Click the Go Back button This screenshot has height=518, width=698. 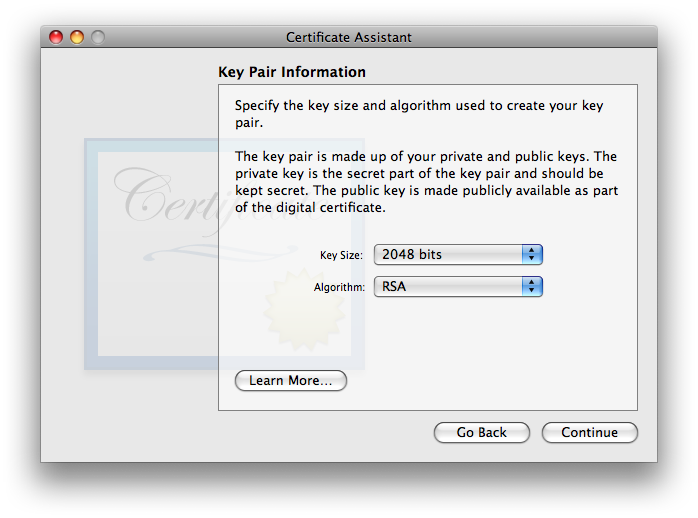[482, 433]
